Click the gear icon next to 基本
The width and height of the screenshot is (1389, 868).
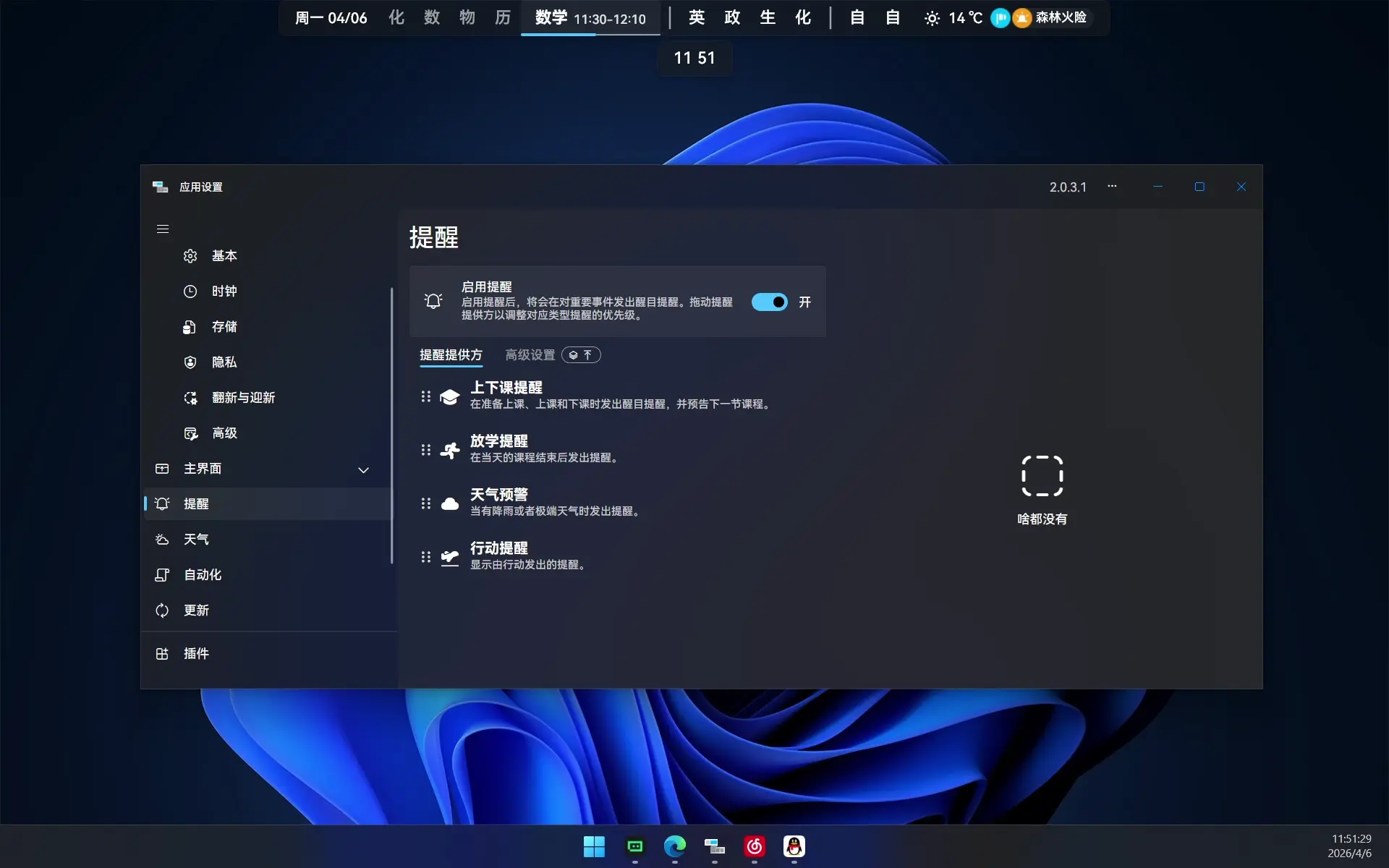coord(190,256)
